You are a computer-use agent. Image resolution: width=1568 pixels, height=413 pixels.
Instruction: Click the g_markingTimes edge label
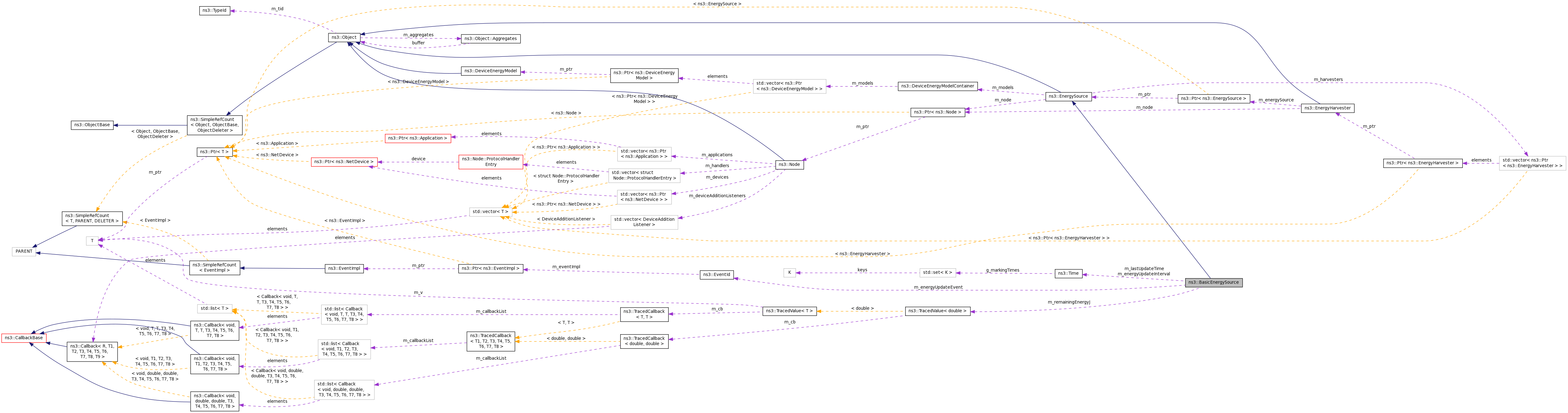pos(1002,270)
